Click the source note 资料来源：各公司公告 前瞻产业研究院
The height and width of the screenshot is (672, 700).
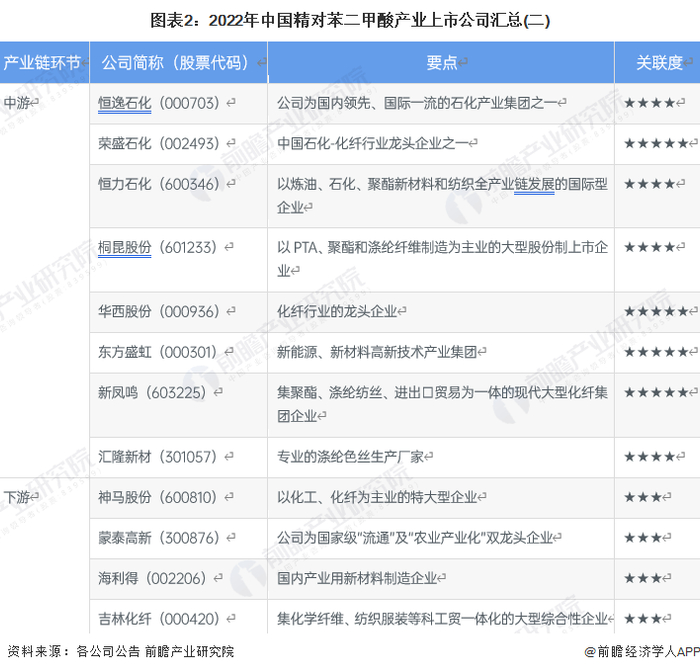point(121,651)
